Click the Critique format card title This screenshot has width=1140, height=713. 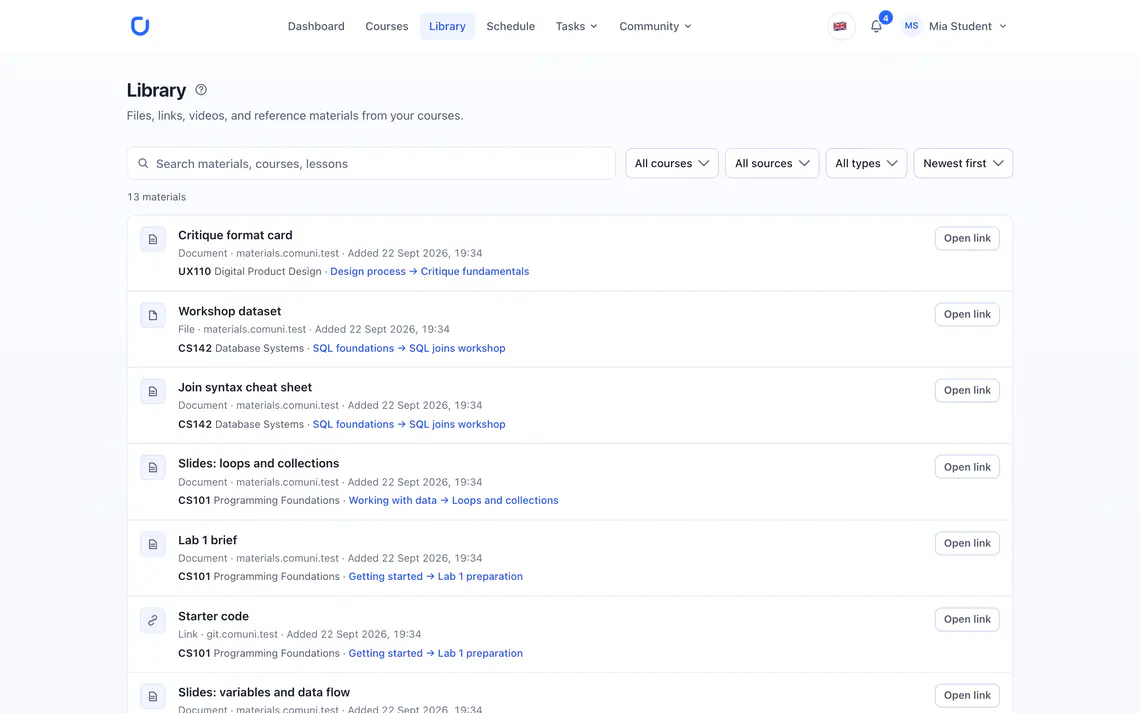(x=236, y=235)
